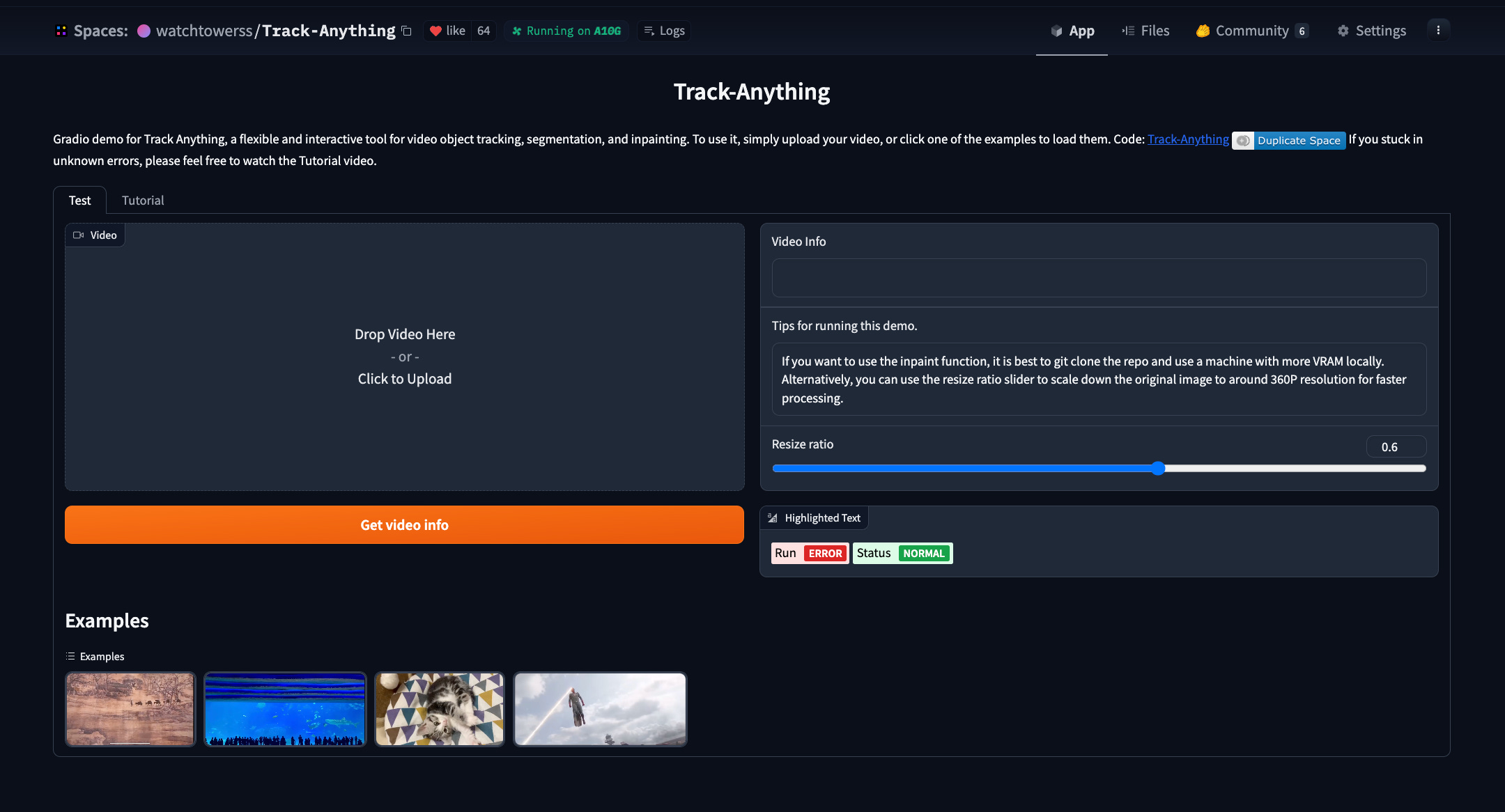Image resolution: width=1505 pixels, height=812 pixels.
Task: Click the Running status chip icon
Action: click(517, 31)
